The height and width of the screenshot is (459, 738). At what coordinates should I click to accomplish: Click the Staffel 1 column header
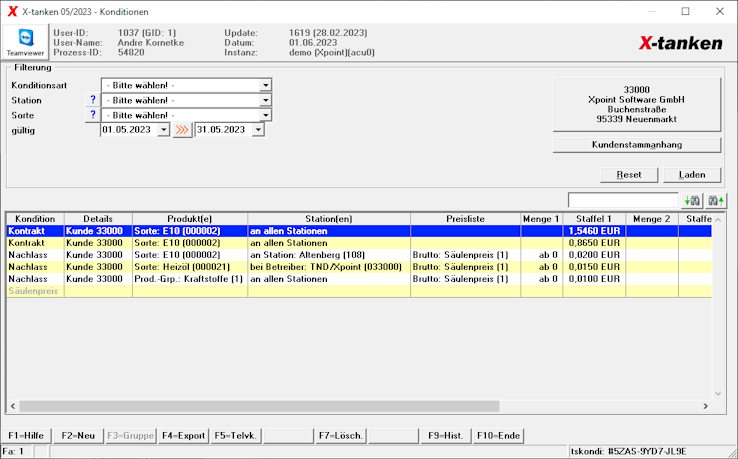tap(594, 219)
